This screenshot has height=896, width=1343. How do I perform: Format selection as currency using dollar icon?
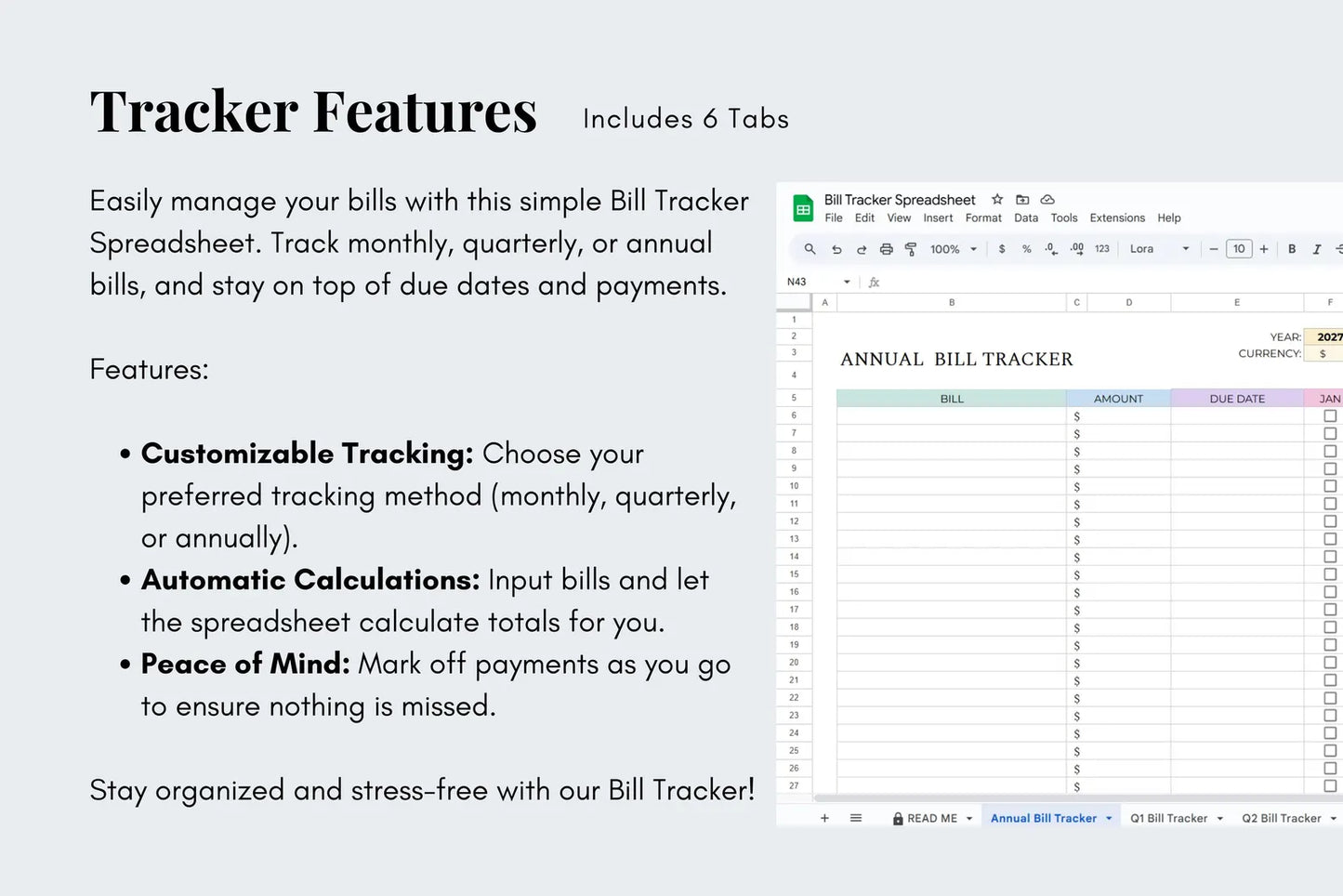(x=1002, y=249)
